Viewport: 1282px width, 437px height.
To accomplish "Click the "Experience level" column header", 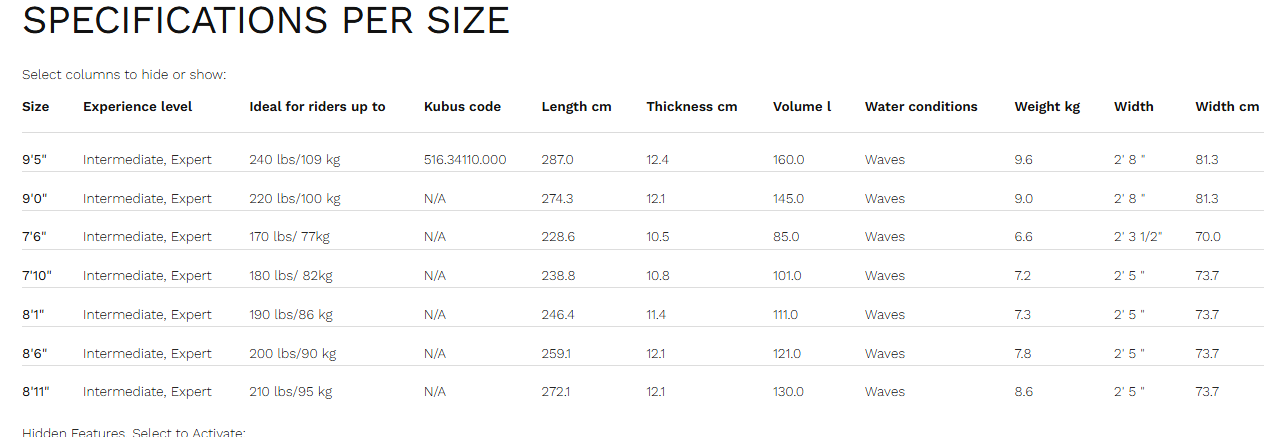I will click(x=137, y=107).
